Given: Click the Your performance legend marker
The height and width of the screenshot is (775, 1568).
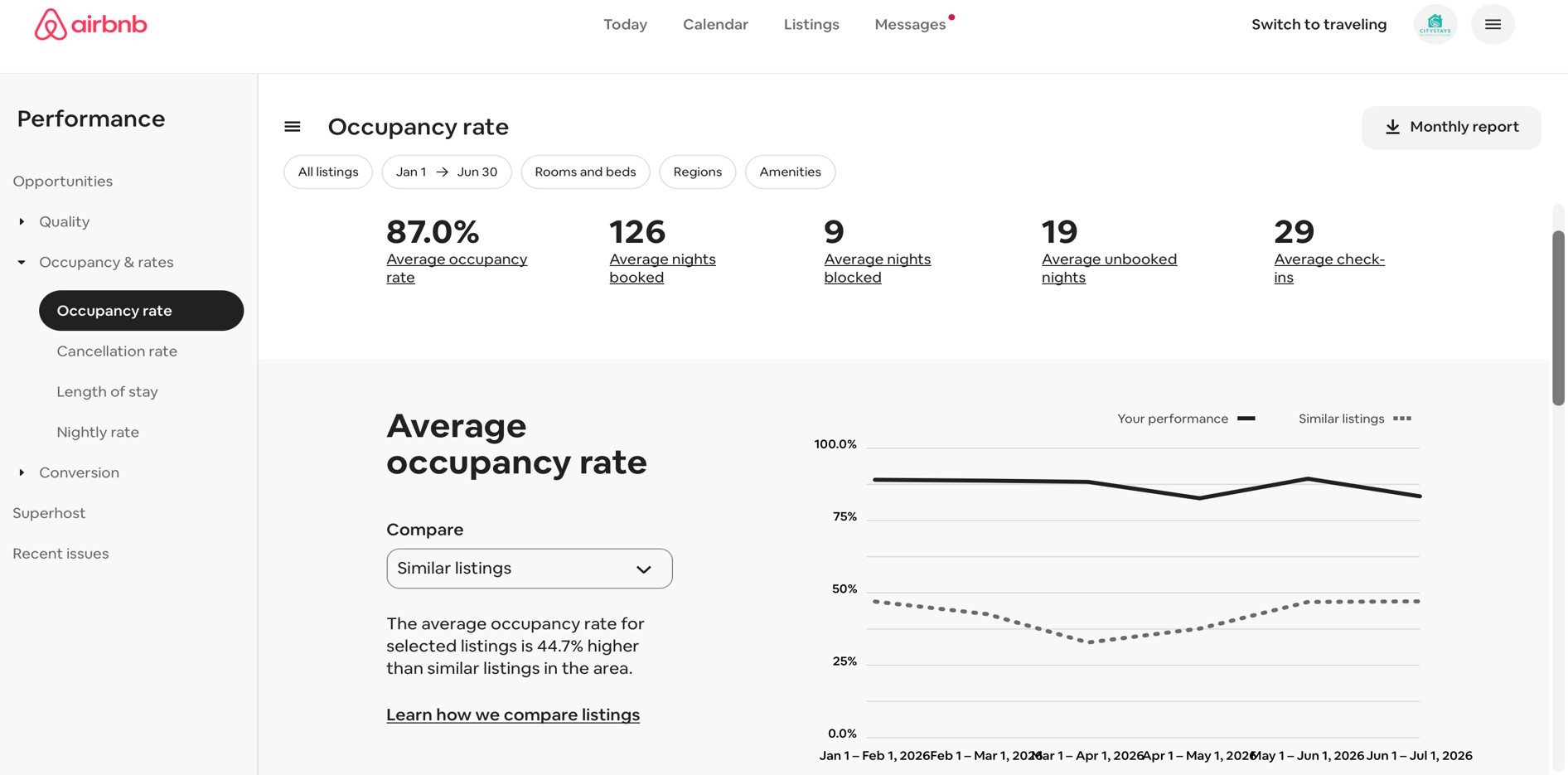Looking at the screenshot, I should click(1246, 419).
